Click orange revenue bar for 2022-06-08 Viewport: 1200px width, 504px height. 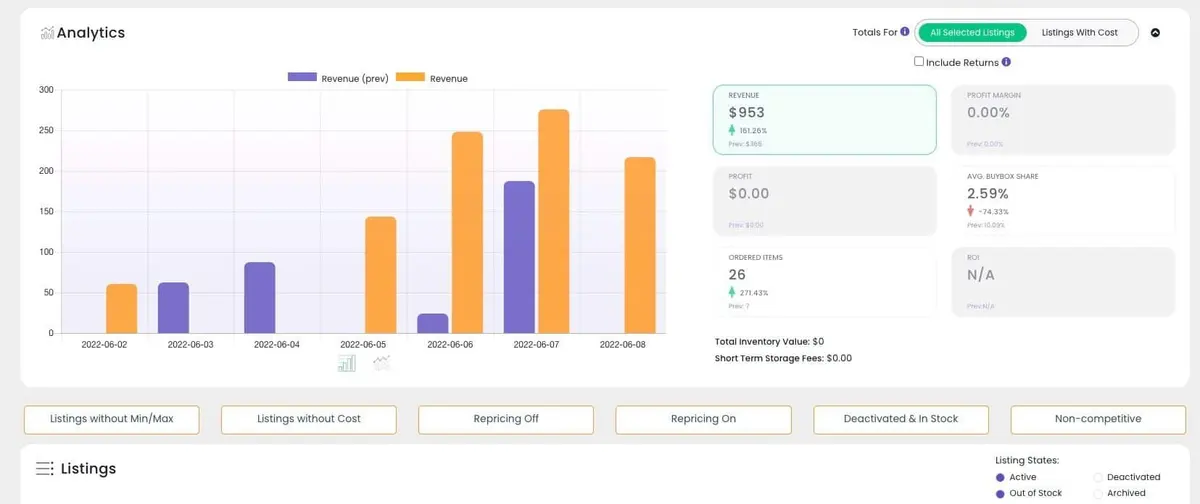point(640,245)
